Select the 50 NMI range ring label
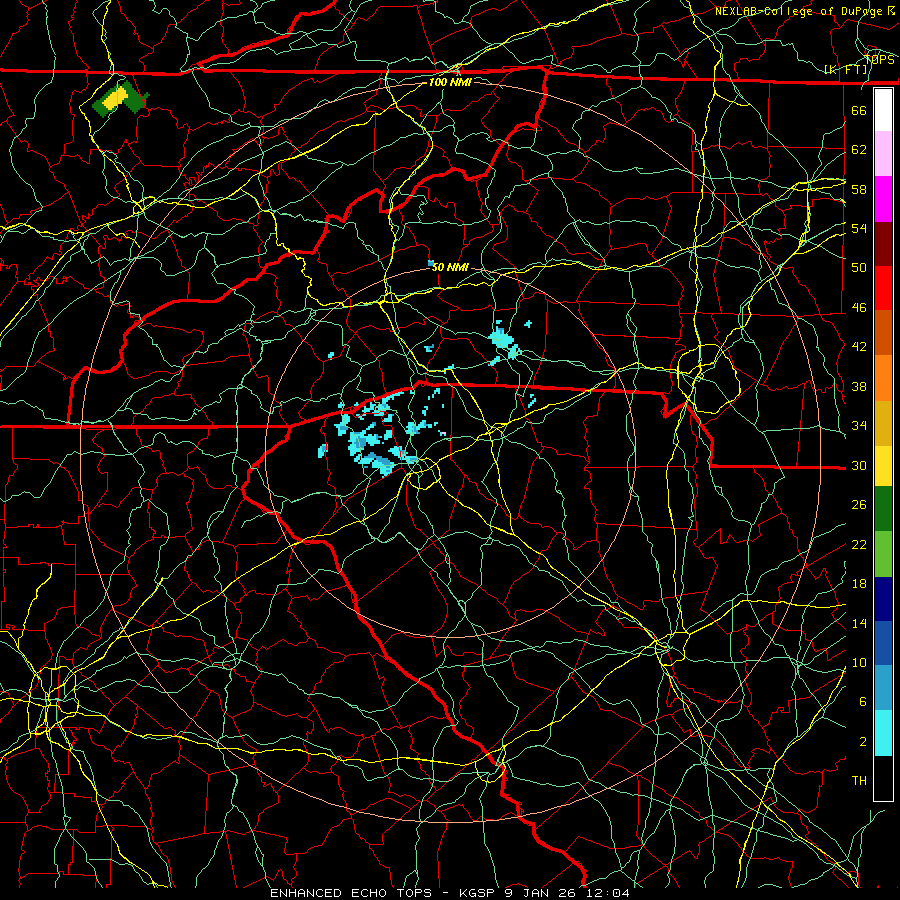The image size is (900, 900). (450, 267)
